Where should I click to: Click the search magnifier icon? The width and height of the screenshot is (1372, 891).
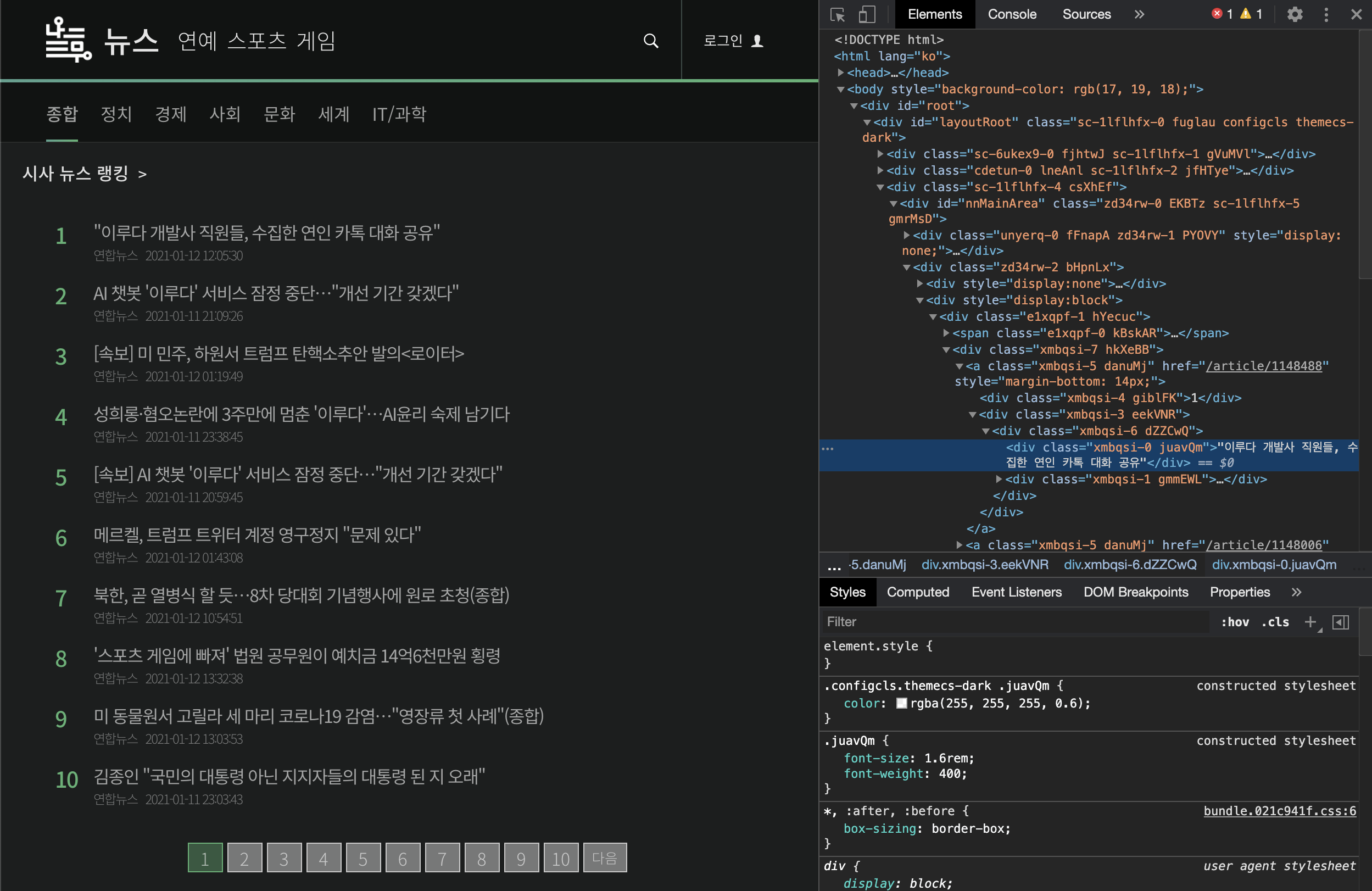[651, 40]
